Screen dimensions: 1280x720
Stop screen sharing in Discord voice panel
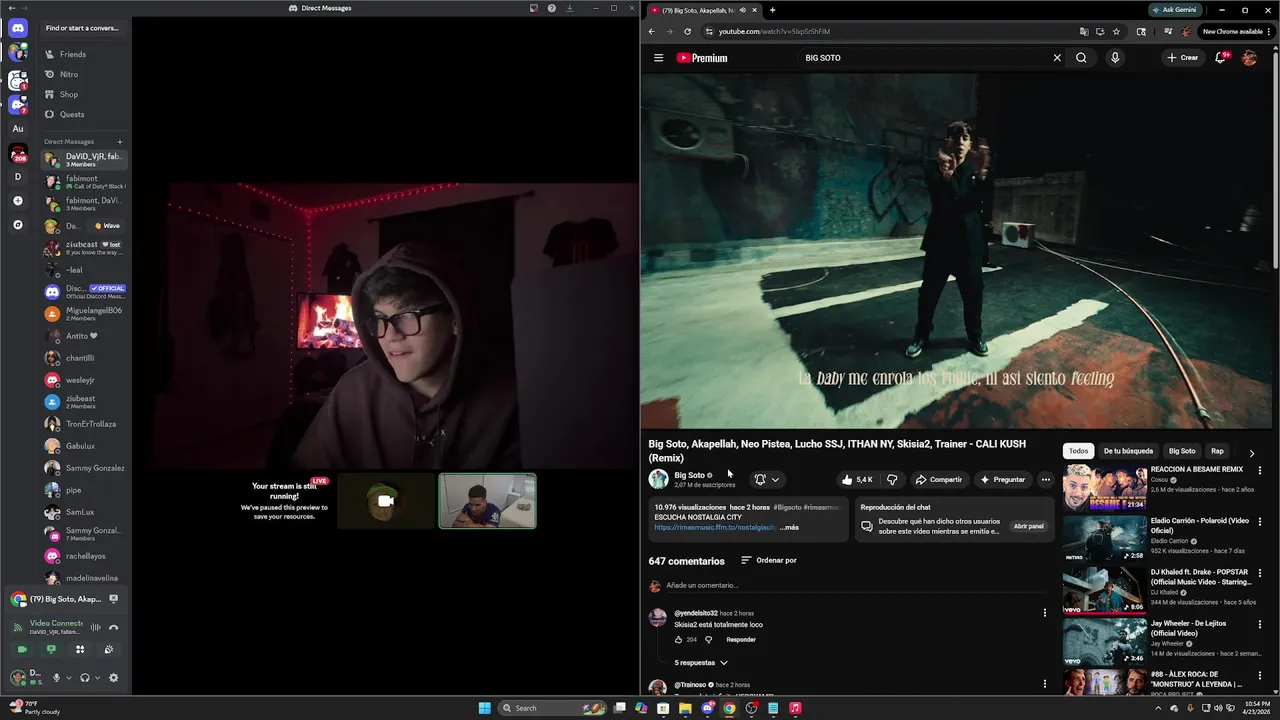(x=51, y=649)
